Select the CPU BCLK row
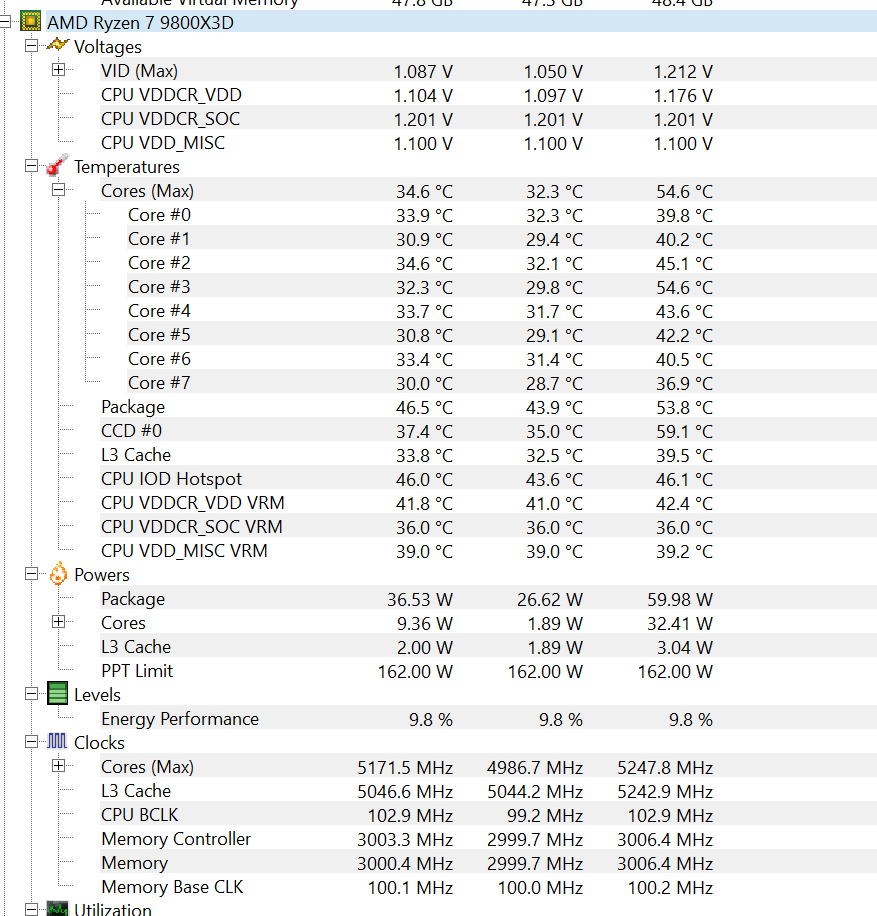877x916 pixels. click(488, 814)
